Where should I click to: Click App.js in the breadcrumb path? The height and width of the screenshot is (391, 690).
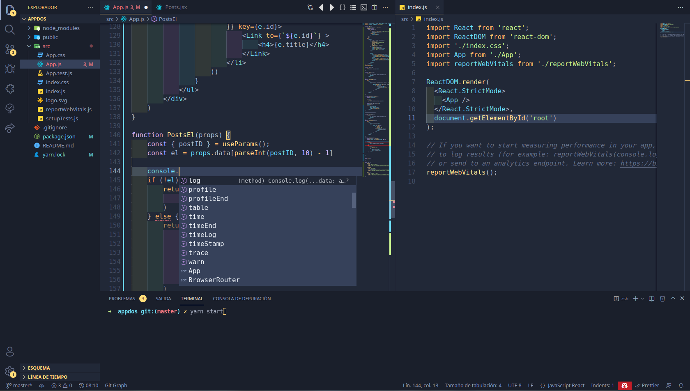133,19
